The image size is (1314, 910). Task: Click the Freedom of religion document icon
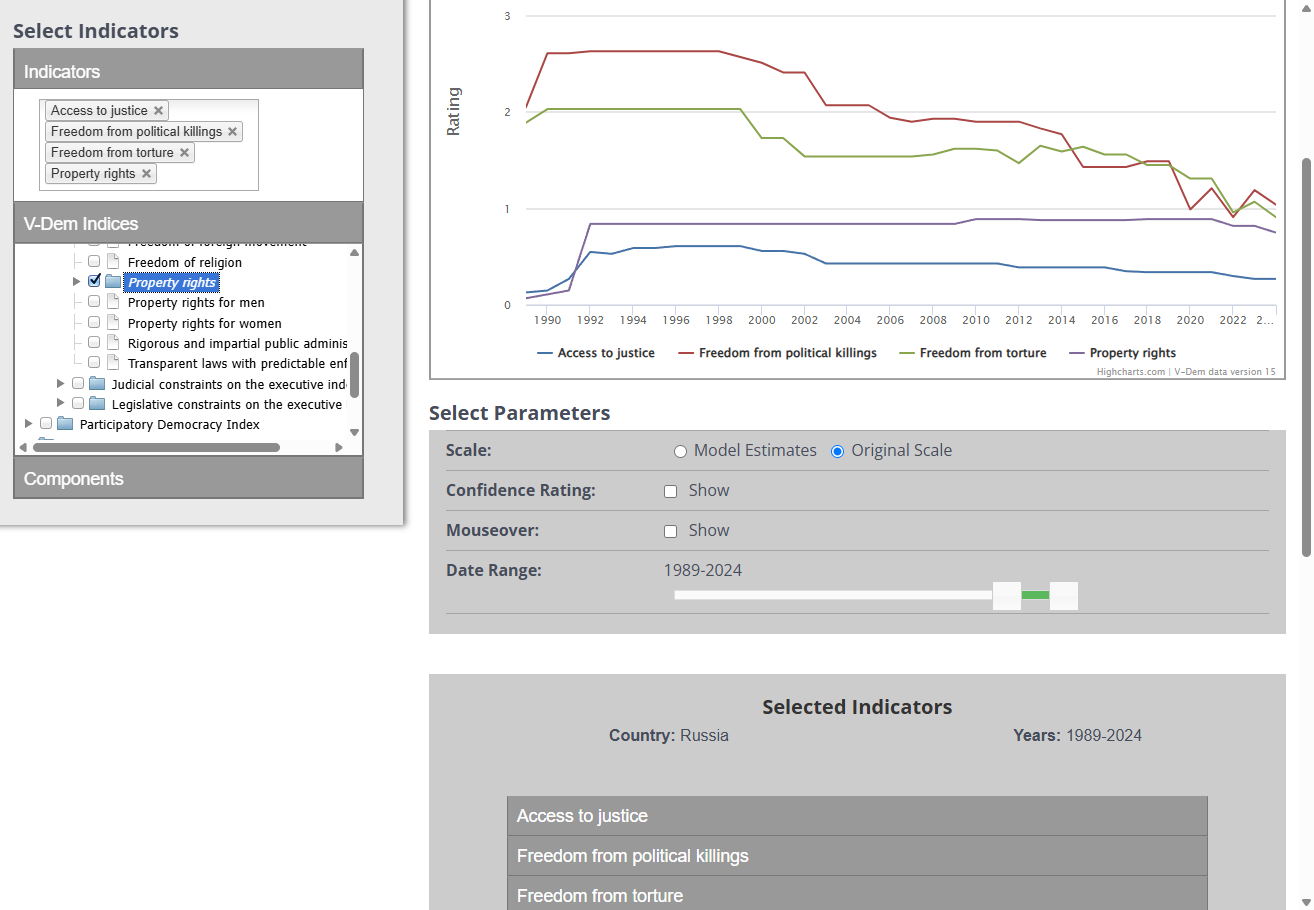point(113,262)
